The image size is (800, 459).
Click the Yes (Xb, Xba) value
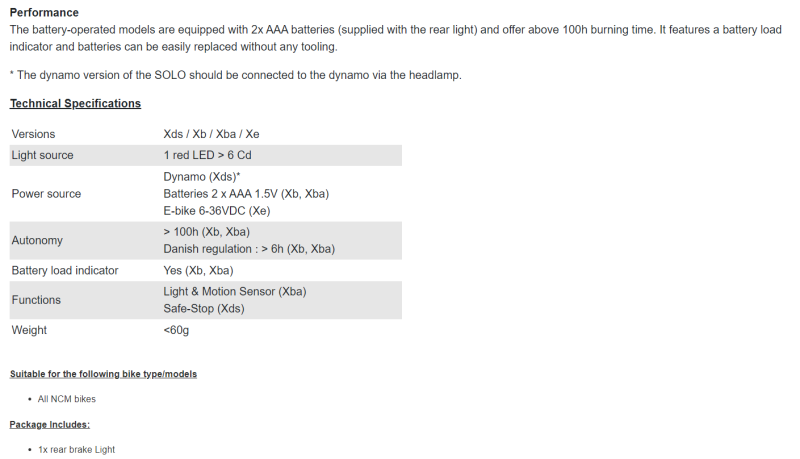(x=198, y=270)
